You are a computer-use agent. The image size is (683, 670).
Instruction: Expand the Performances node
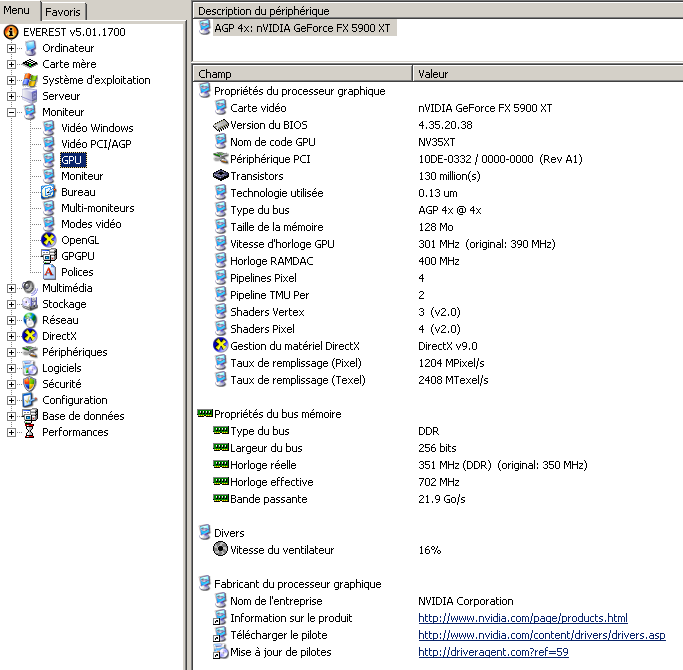(x=11, y=433)
